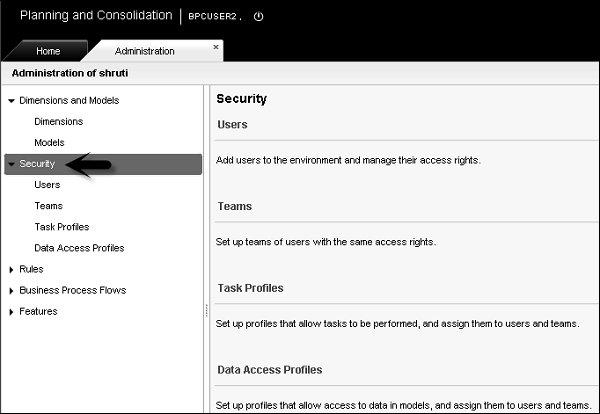Select Teams in the sidebar tree
Image resolution: width=600 pixels, height=414 pixels.
tap(48, 206)
